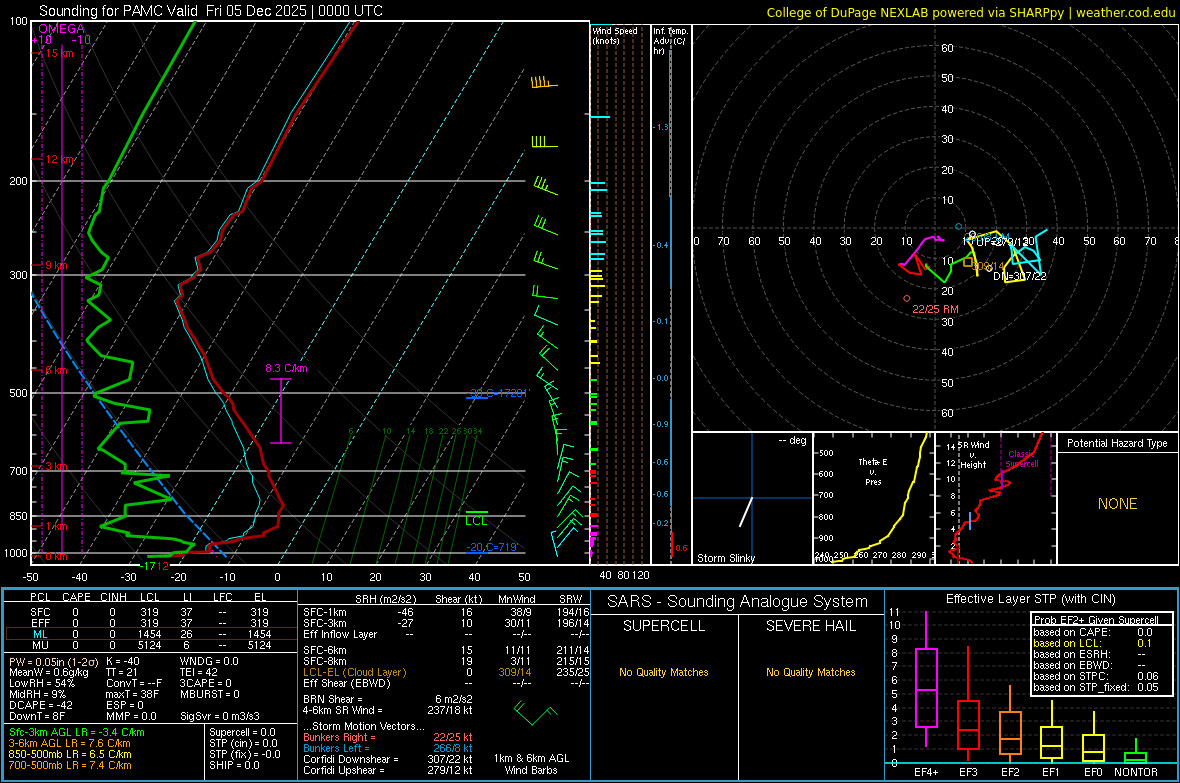This screenshot has height=783, width=1180.
Task: Click the 'Eff Shear (EBWD)' row label
Action: 347,683
